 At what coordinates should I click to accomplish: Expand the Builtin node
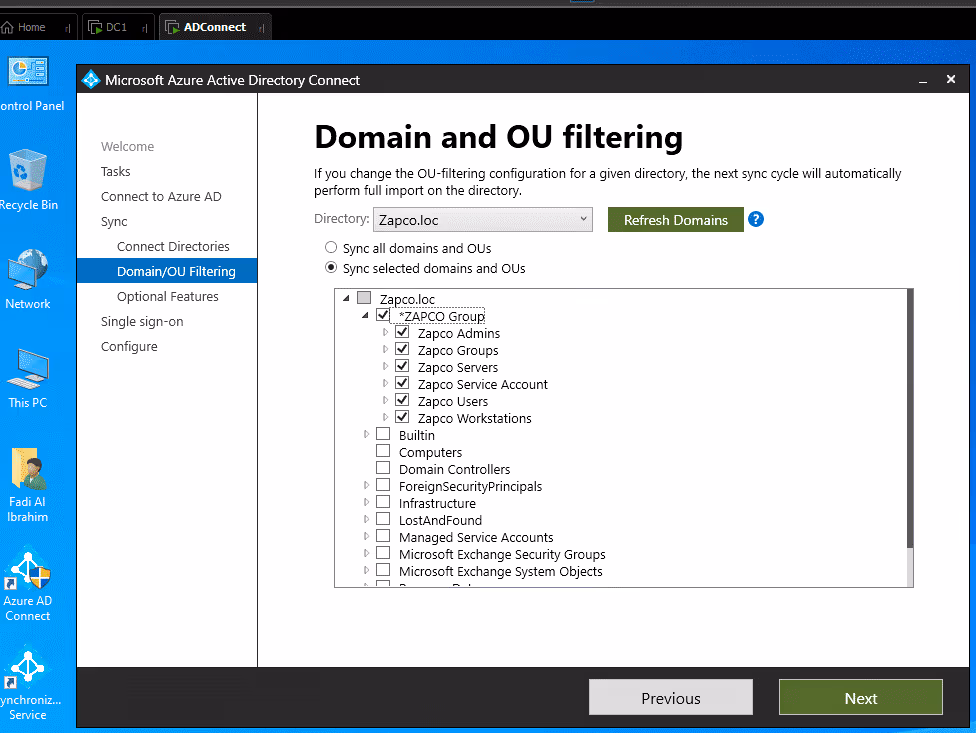pos(366,434)
